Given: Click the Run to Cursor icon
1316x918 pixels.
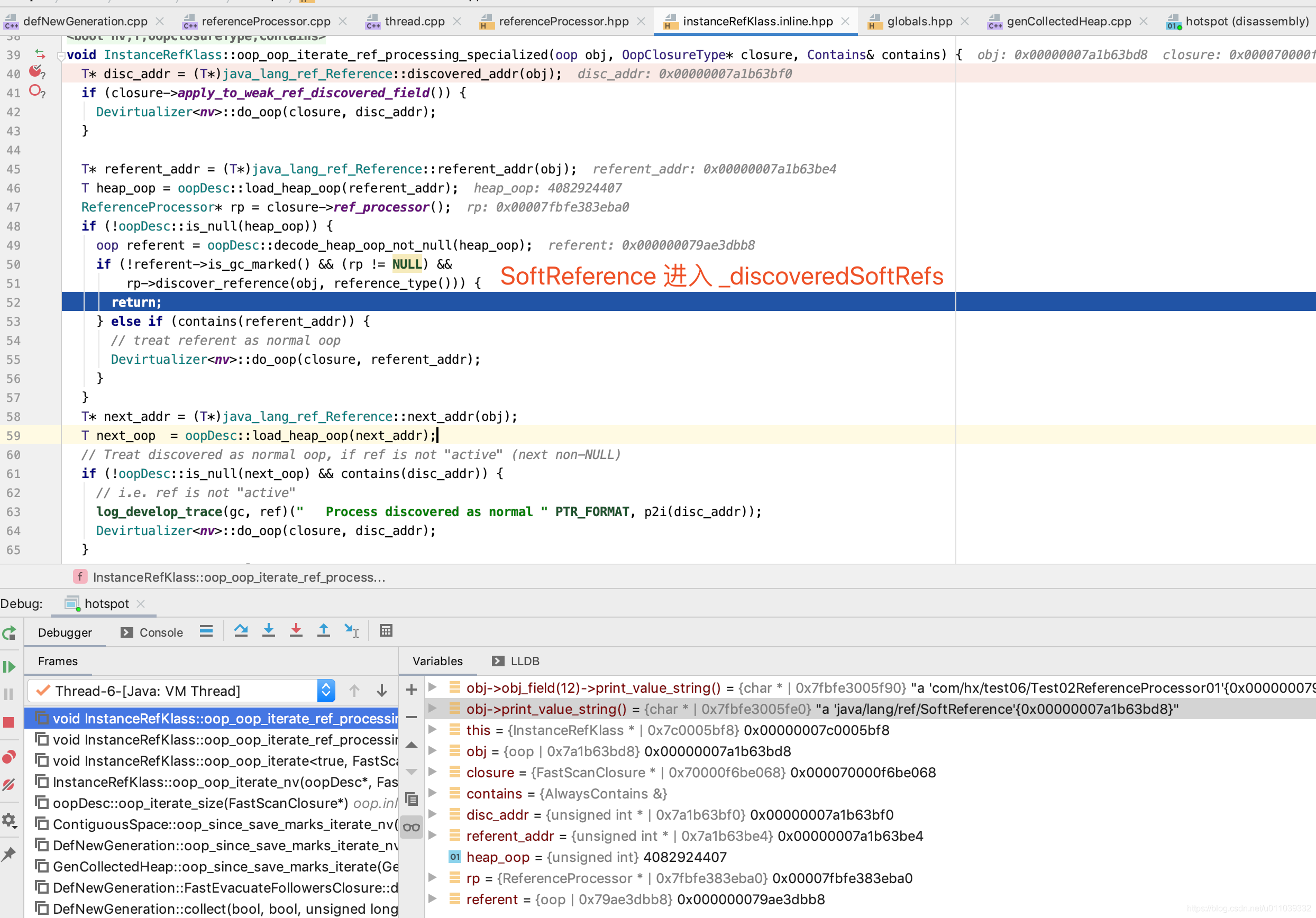Looking at the screenshot, I should [351, 631].
